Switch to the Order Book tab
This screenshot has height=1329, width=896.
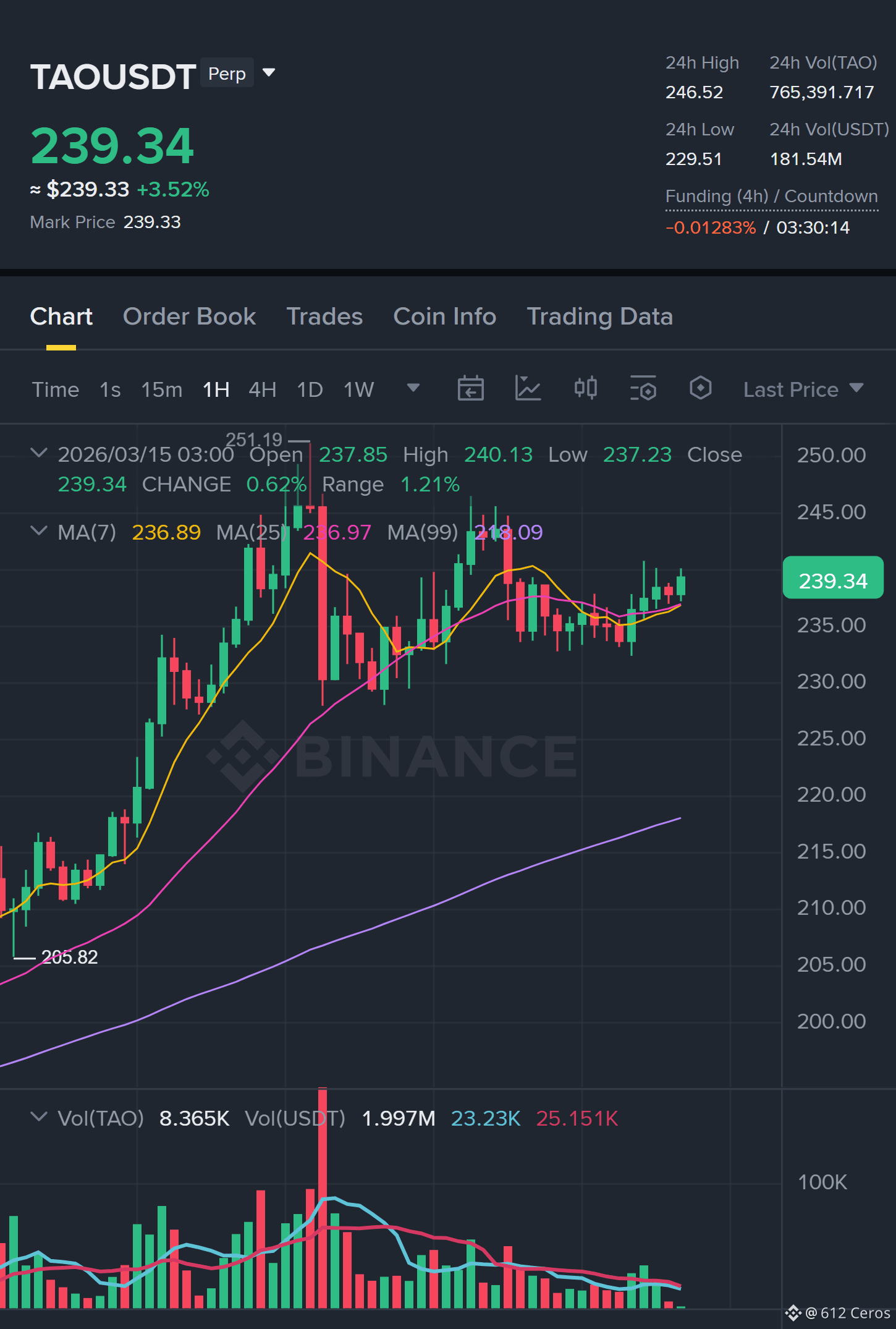(189, 316)
